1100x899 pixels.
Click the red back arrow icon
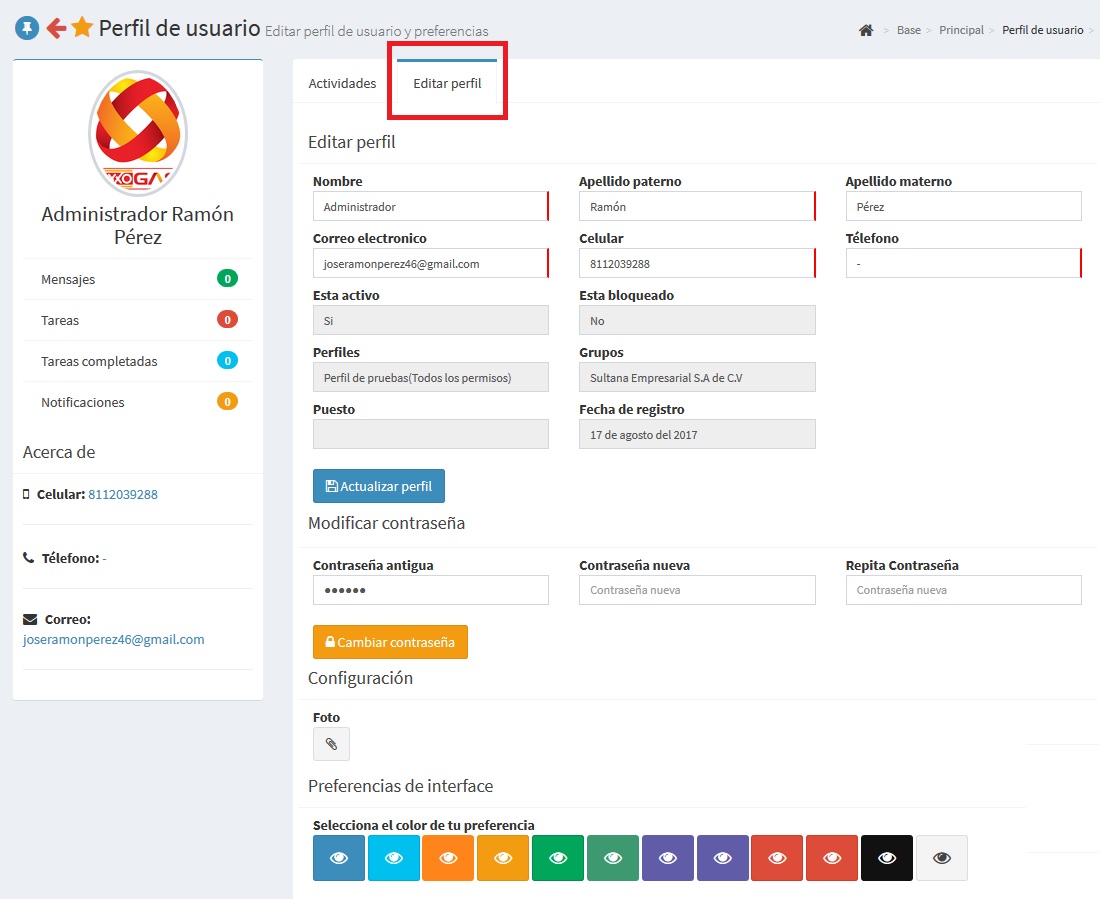coord(56,29)
